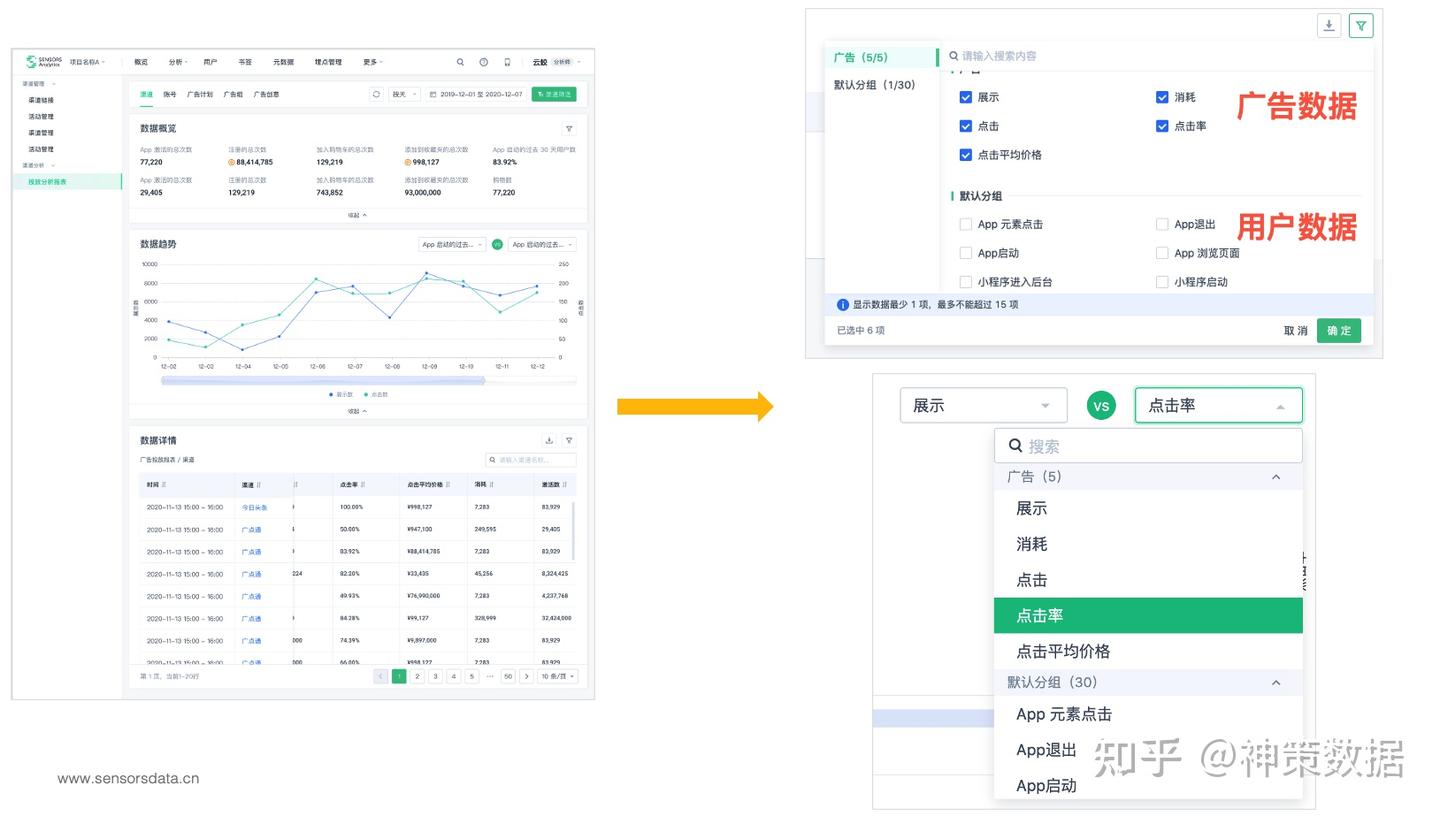Open the 埋点管理 menu in top navigation
1440x816 pixels.
point(328,62)
